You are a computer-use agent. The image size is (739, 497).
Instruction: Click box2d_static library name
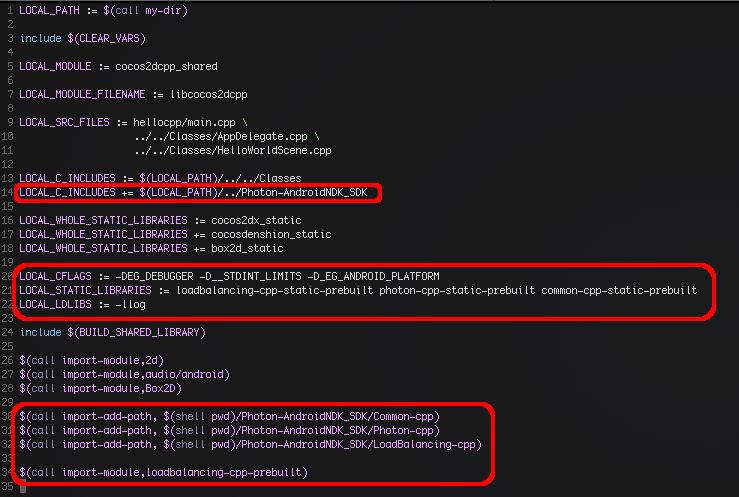(247, 248)
